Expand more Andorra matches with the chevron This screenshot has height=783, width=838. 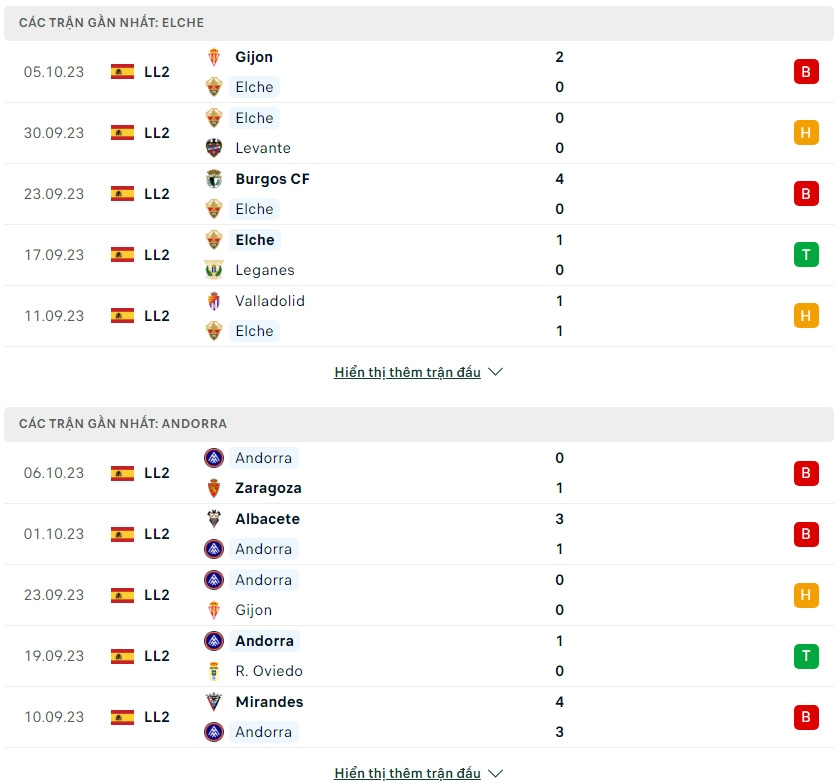[x=495, y=773]
